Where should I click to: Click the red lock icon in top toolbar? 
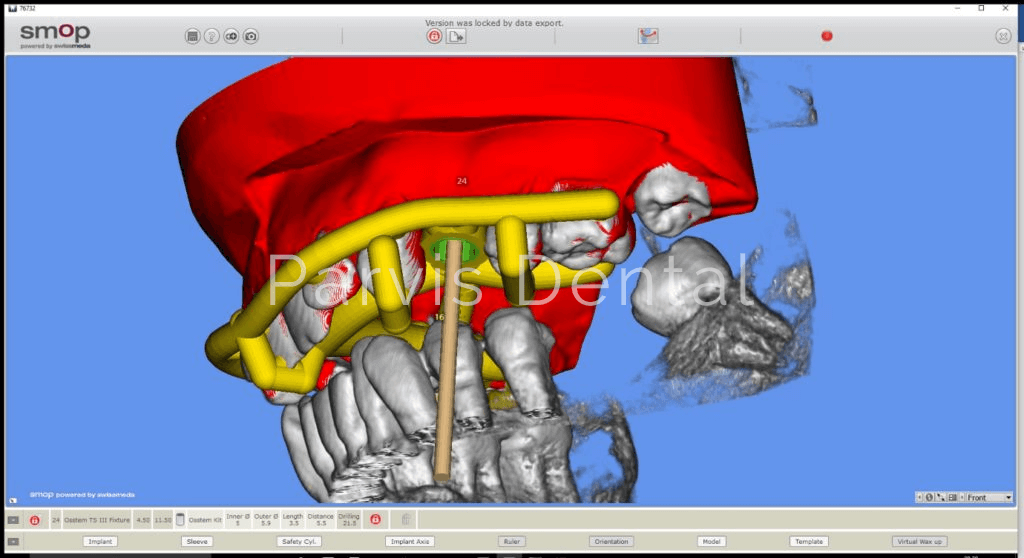434,36
